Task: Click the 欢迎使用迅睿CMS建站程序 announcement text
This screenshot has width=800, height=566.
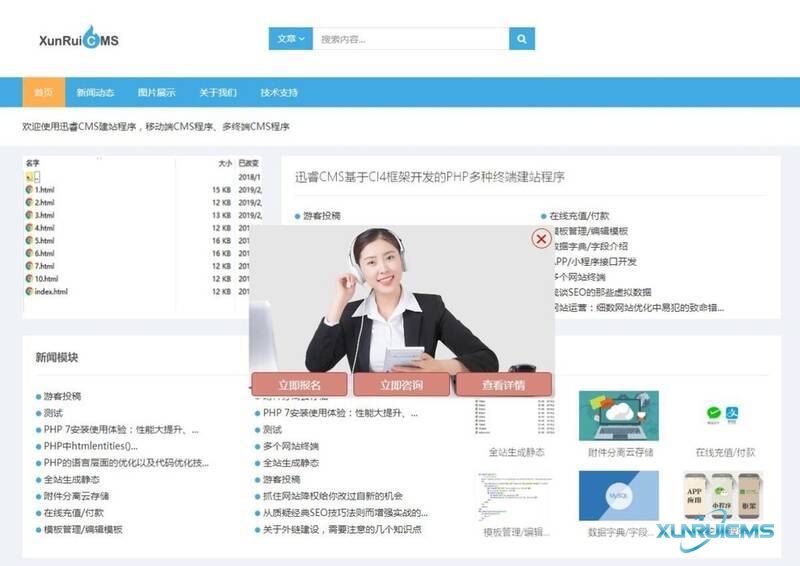Action: click(156, 127)
